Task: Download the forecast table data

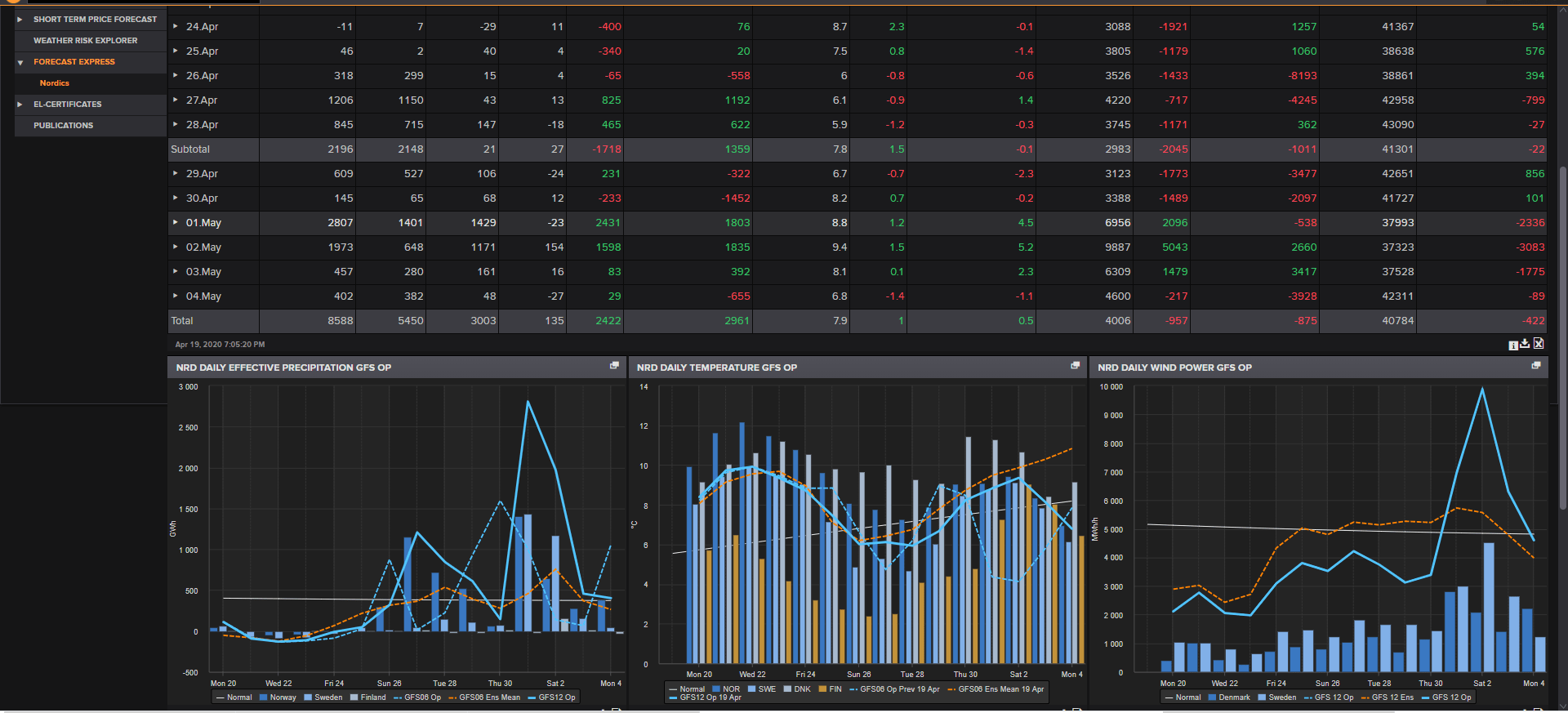Action: tap(1525, 344)
